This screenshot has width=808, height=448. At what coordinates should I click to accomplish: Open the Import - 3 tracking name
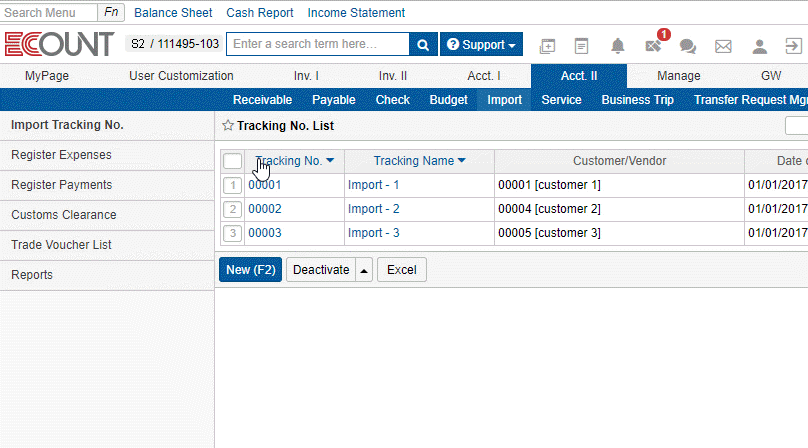click(374, 233)
